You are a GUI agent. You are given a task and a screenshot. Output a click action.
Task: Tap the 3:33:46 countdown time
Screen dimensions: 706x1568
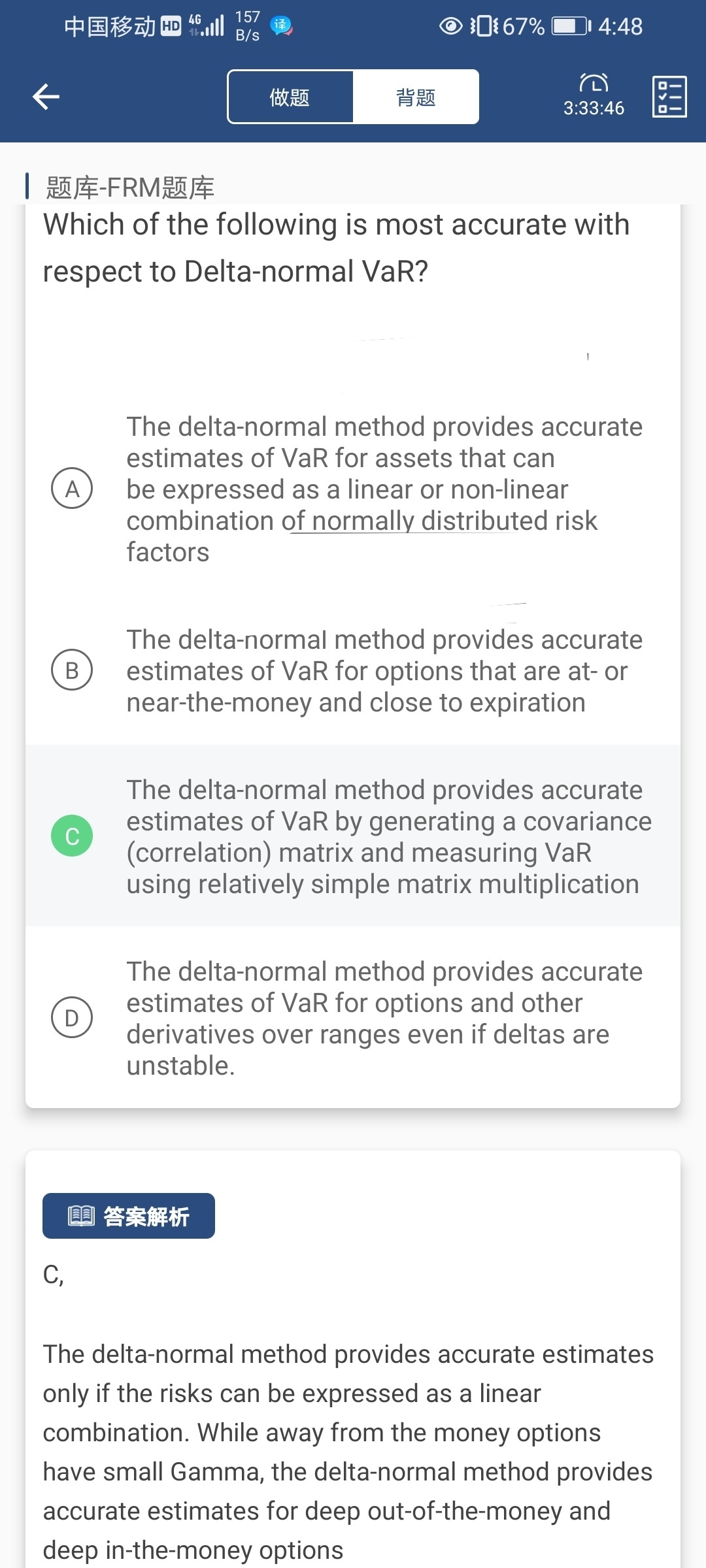594,108
